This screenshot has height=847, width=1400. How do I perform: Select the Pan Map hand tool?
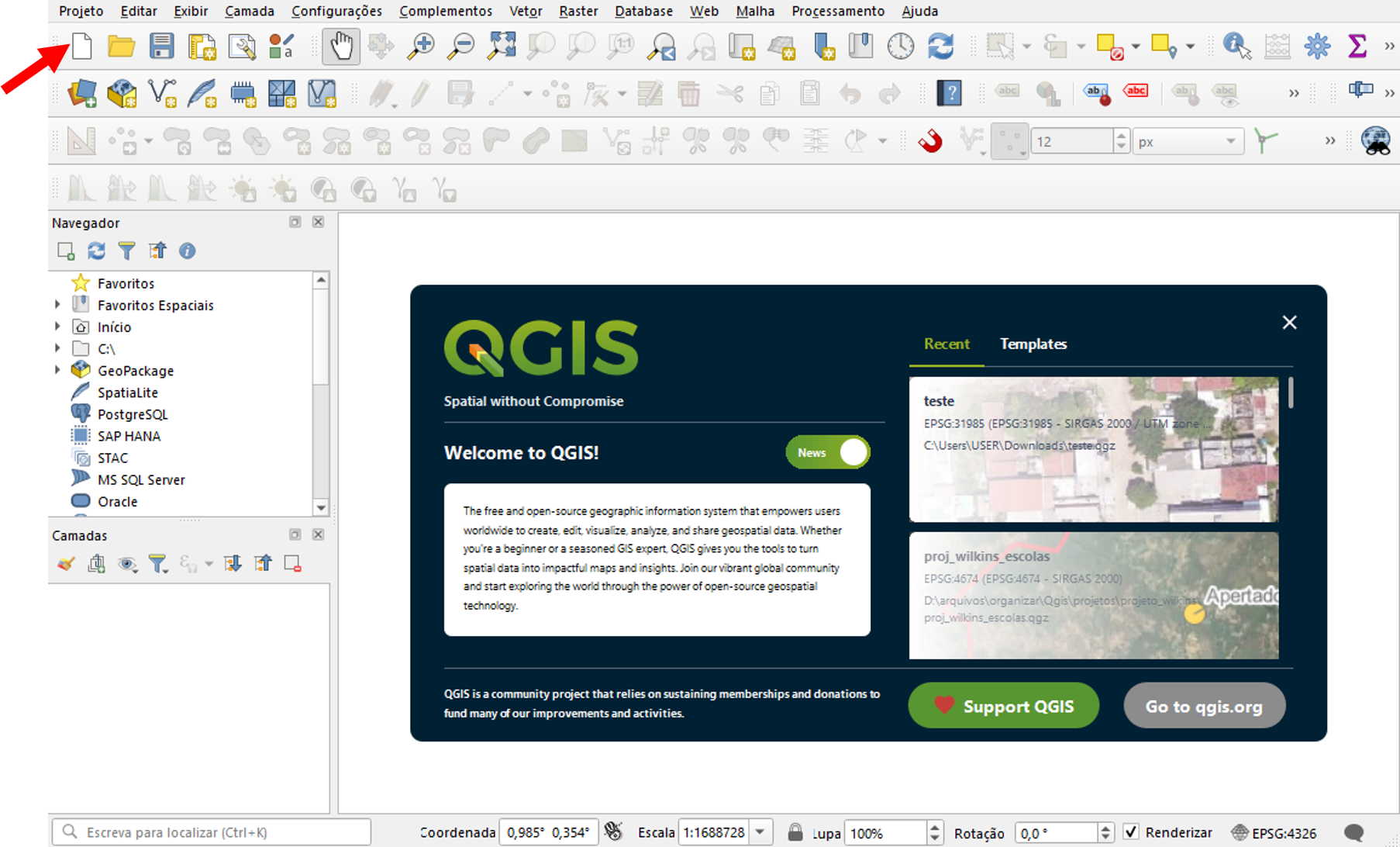[x=340, y=47]
